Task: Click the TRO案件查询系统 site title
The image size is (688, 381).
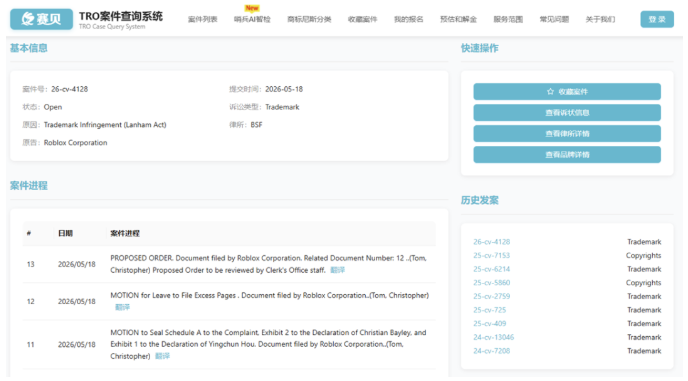Action: 121,16
